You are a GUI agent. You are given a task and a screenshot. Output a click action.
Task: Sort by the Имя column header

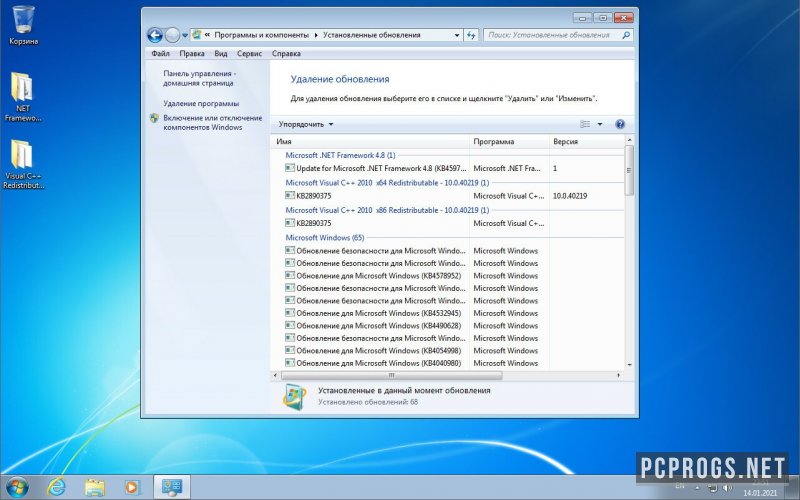(370, 141)
